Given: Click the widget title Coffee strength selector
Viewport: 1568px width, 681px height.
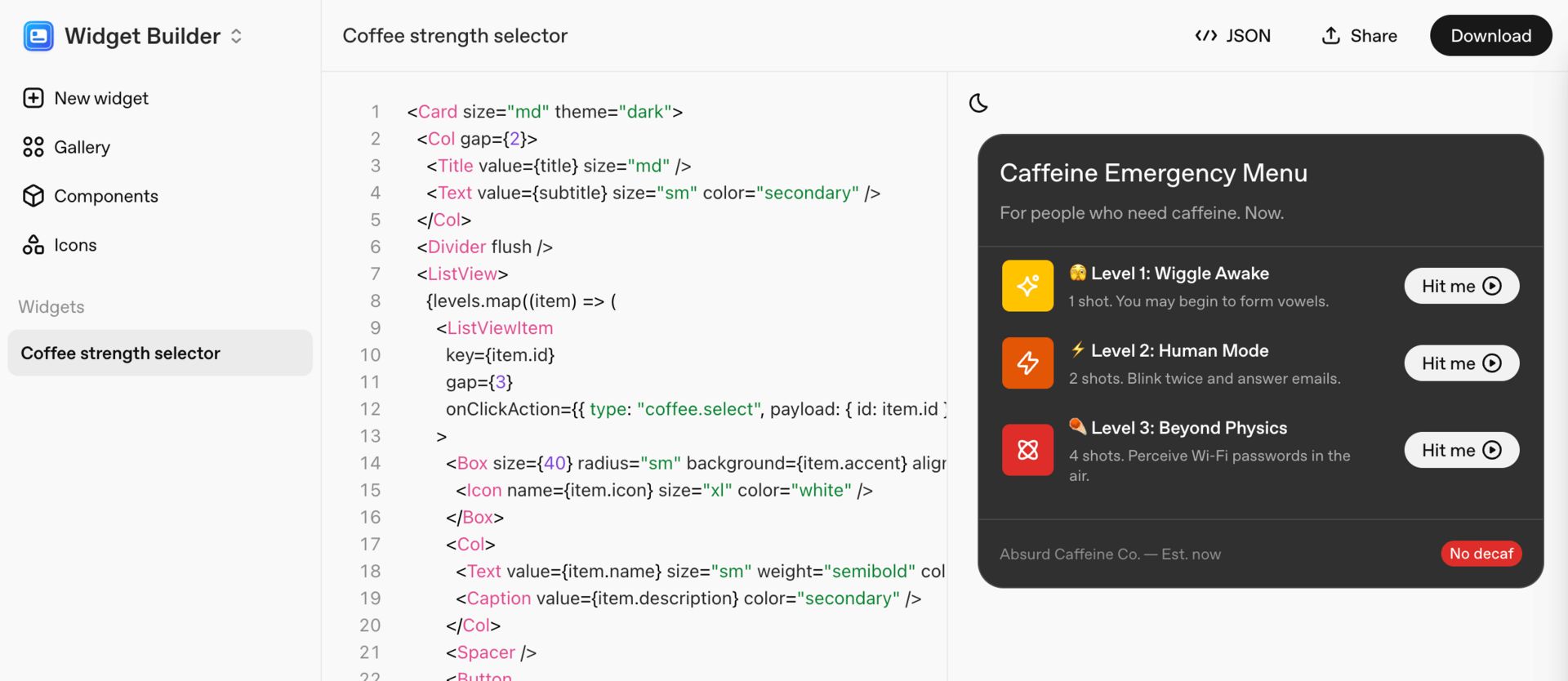Looking at the screenshot, I should click(x=455, y=36).
